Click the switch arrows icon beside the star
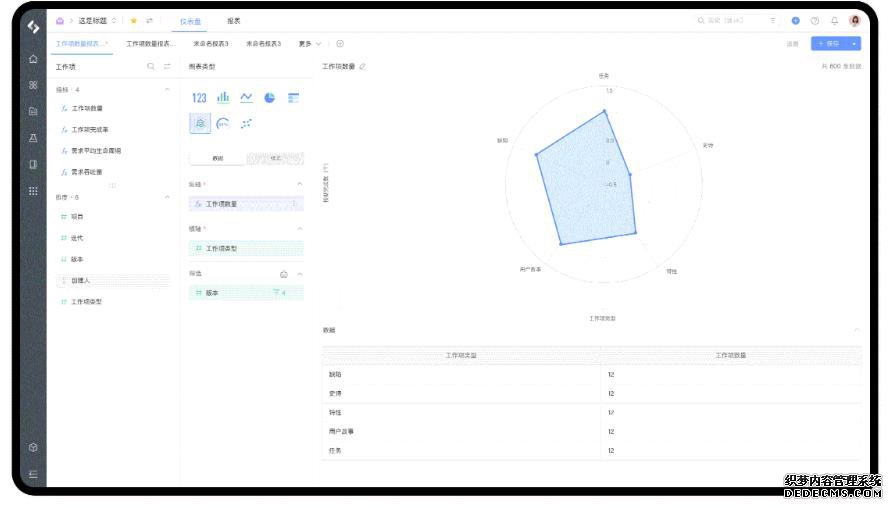The image size is (893, 508). coord(149,21)
